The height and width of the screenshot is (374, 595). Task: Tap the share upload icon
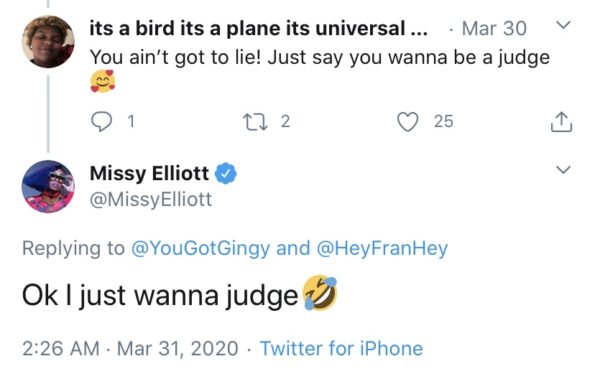tap(561, 122)
